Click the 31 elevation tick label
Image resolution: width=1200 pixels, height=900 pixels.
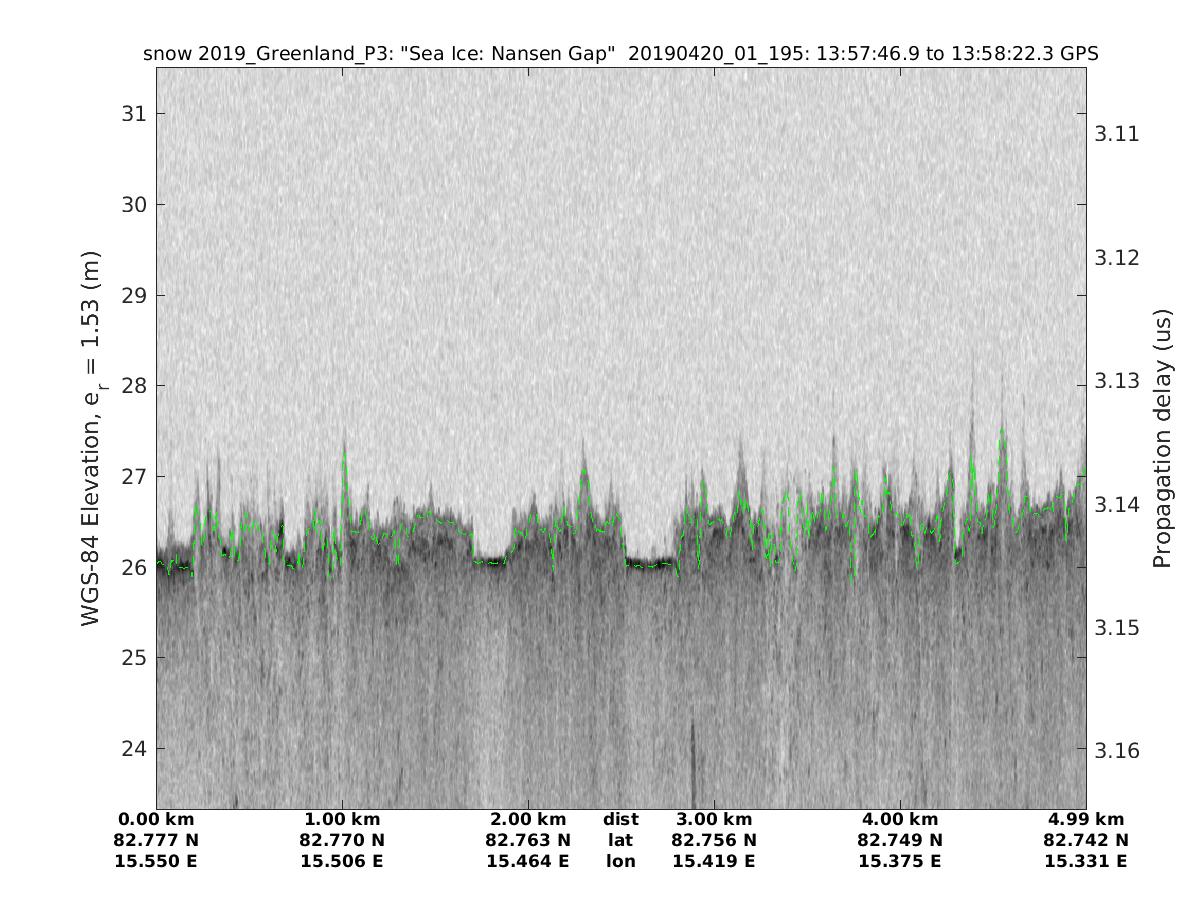tap(134, 114)
